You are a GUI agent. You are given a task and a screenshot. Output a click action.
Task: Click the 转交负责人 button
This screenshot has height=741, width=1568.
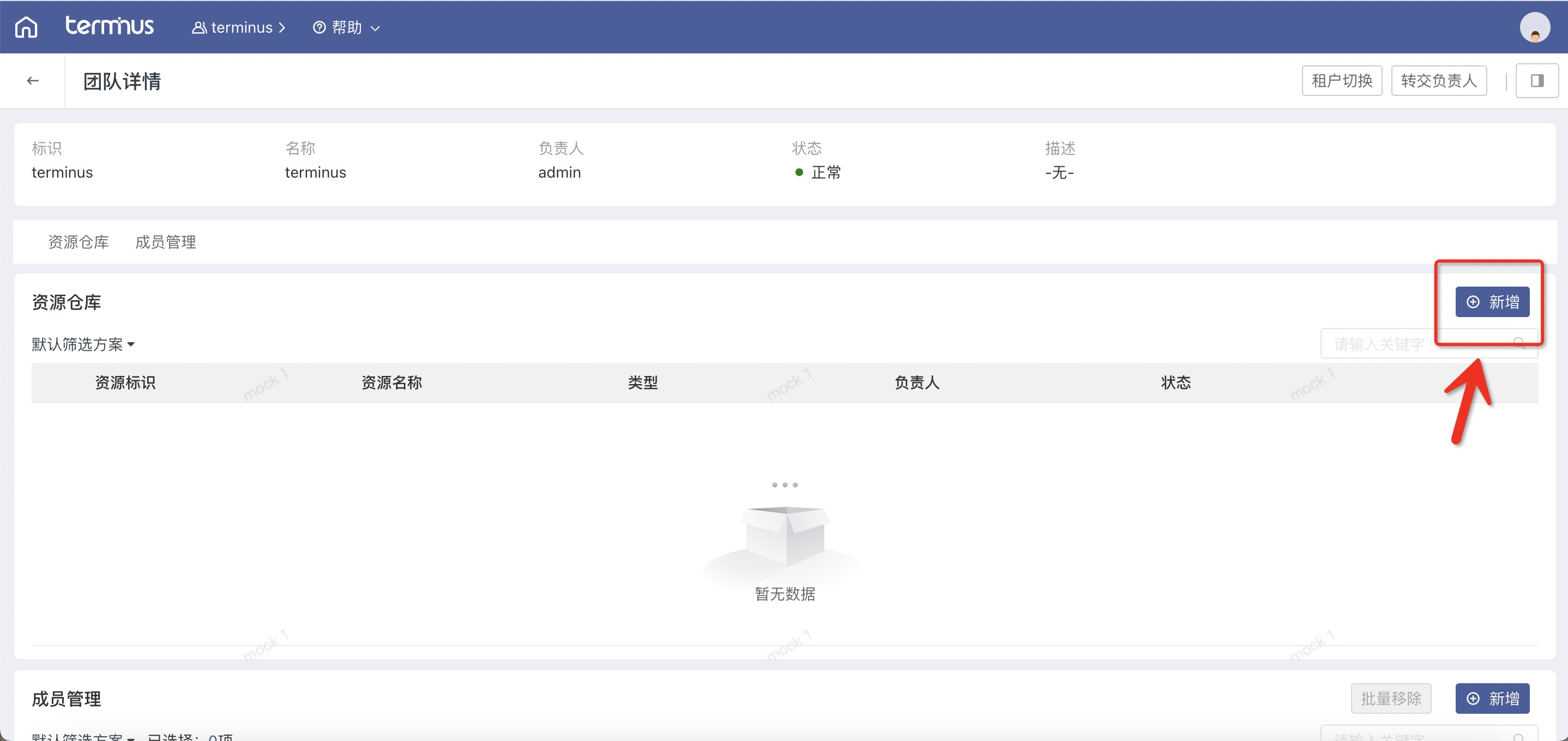pos(1438,81)
